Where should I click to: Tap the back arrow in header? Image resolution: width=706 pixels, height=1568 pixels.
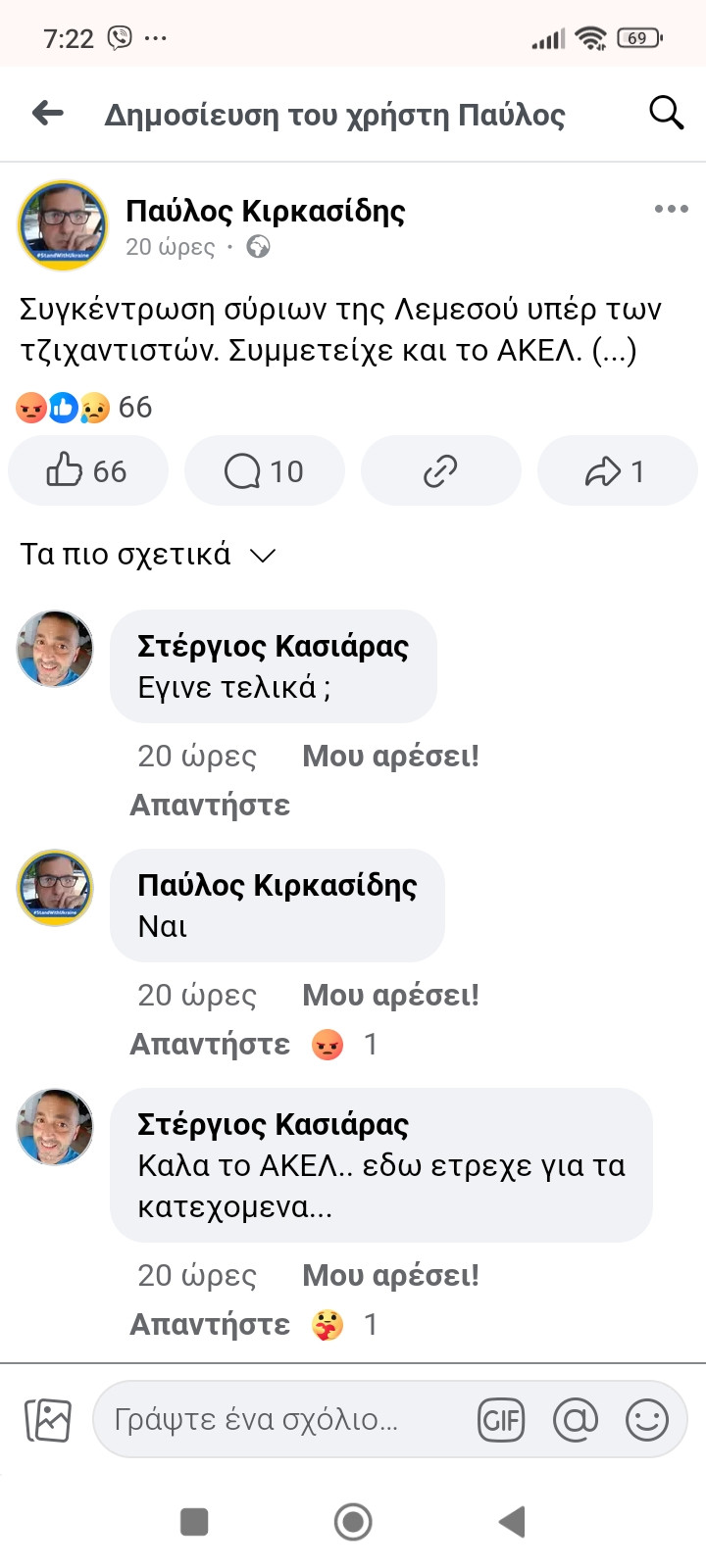pyautogui.click(x=48, y=114)
